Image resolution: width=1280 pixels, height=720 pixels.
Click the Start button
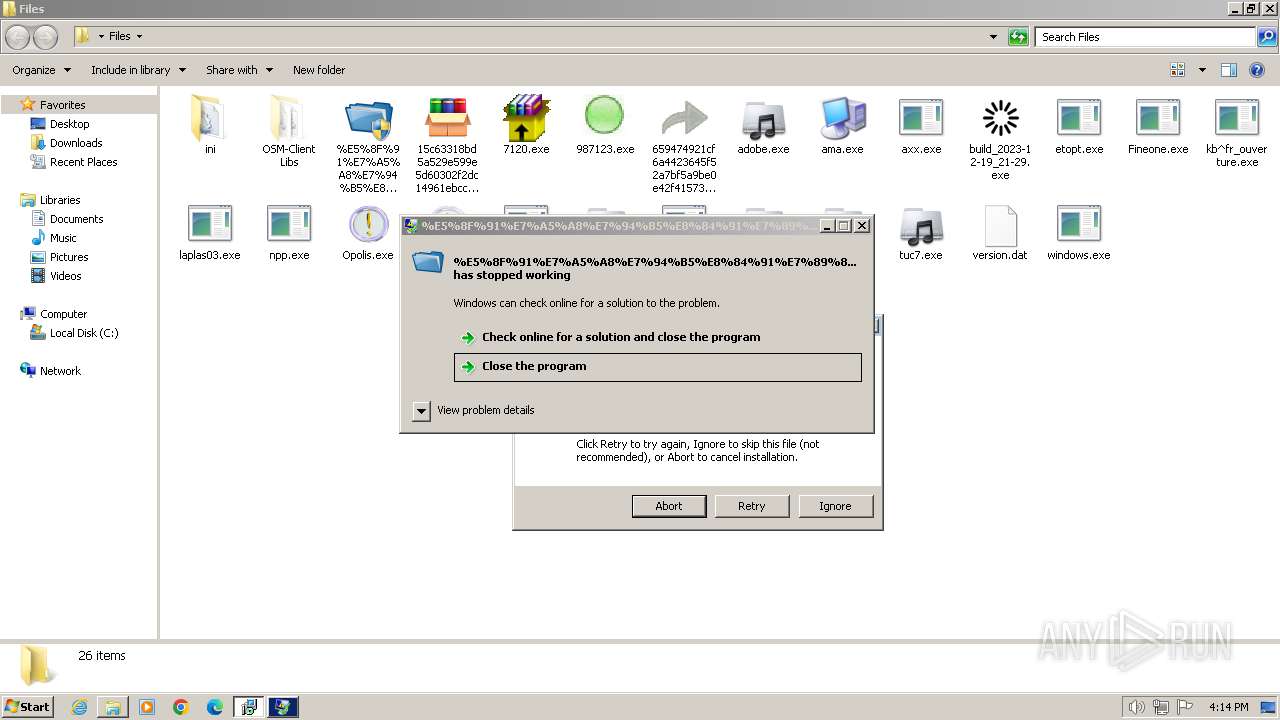coord(28,707)
